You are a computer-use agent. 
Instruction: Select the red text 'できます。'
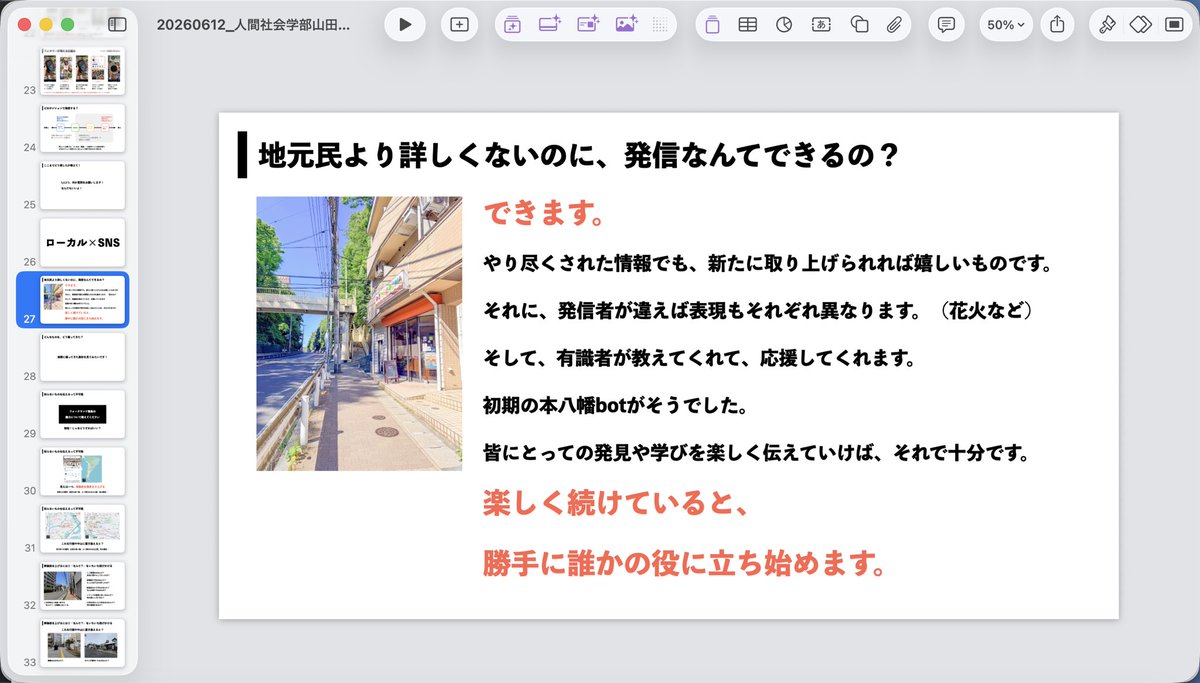[543, 214]
